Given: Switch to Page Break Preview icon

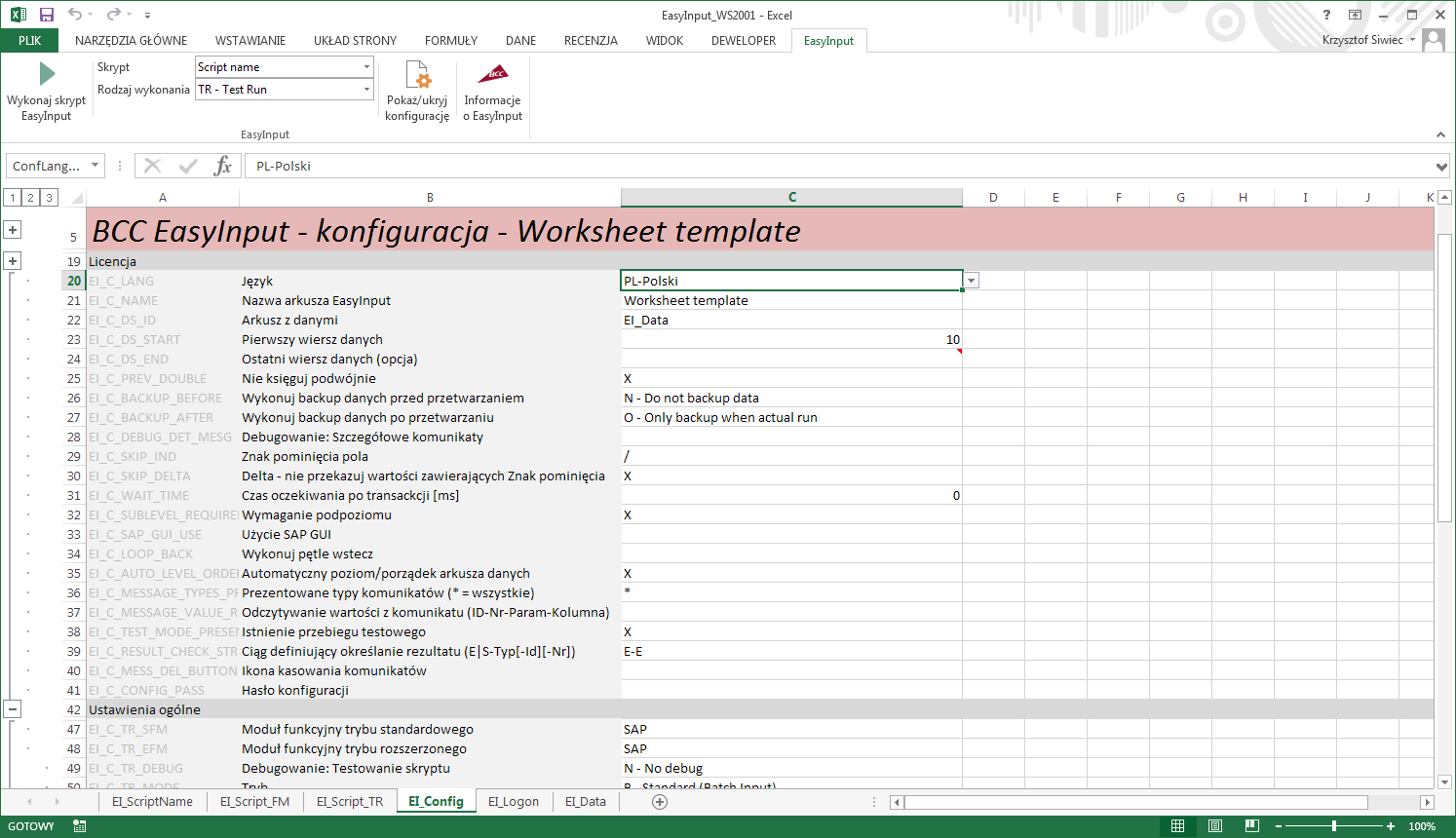Looking at the screenshot, I should pos(1252,826).
